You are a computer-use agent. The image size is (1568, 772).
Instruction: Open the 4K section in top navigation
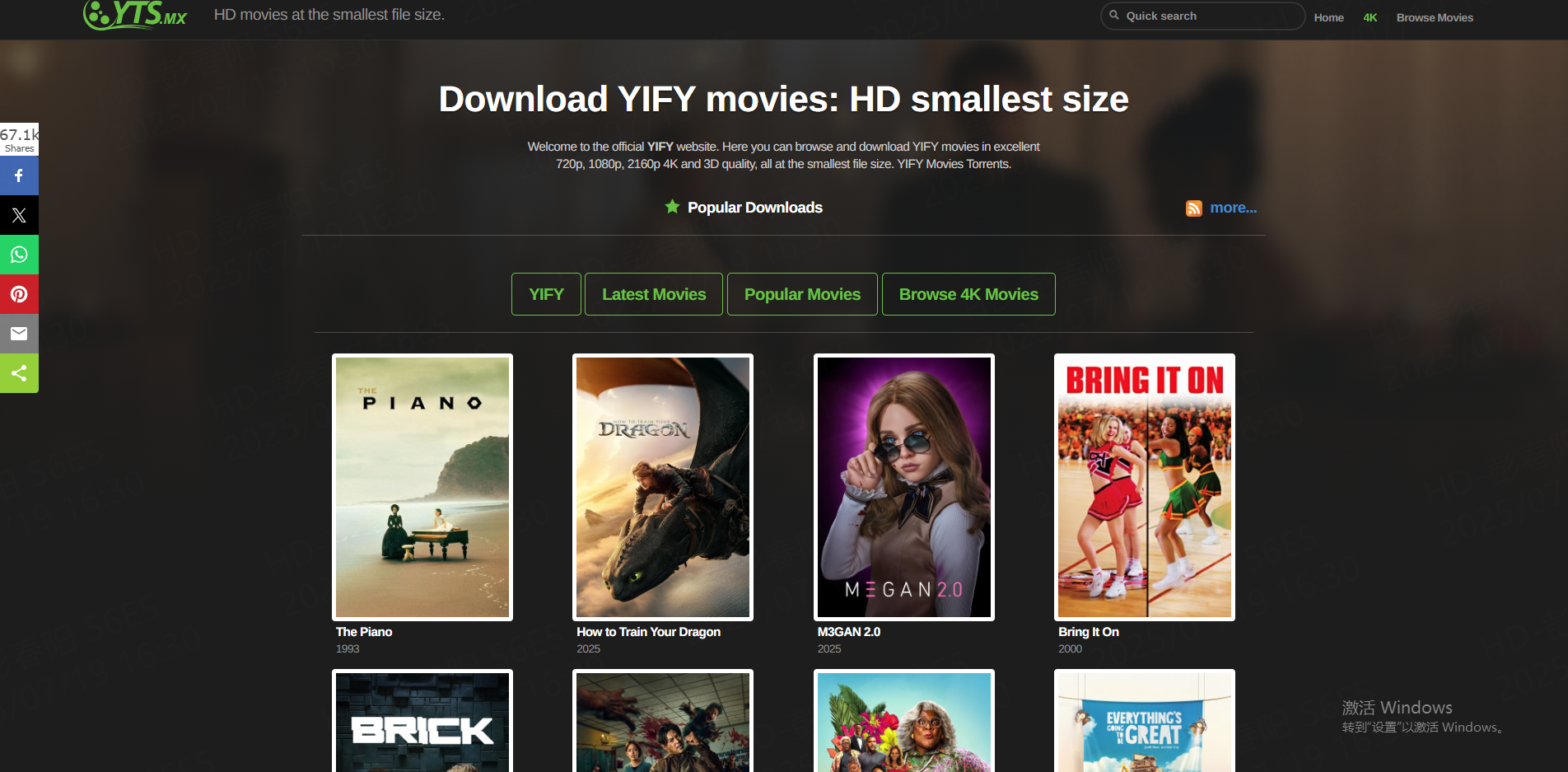click(x=1370, y=17)
